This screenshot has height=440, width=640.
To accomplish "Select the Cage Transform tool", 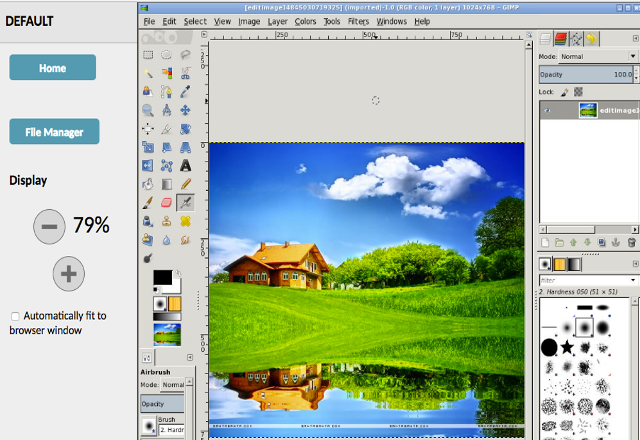I will click(167, 166).
